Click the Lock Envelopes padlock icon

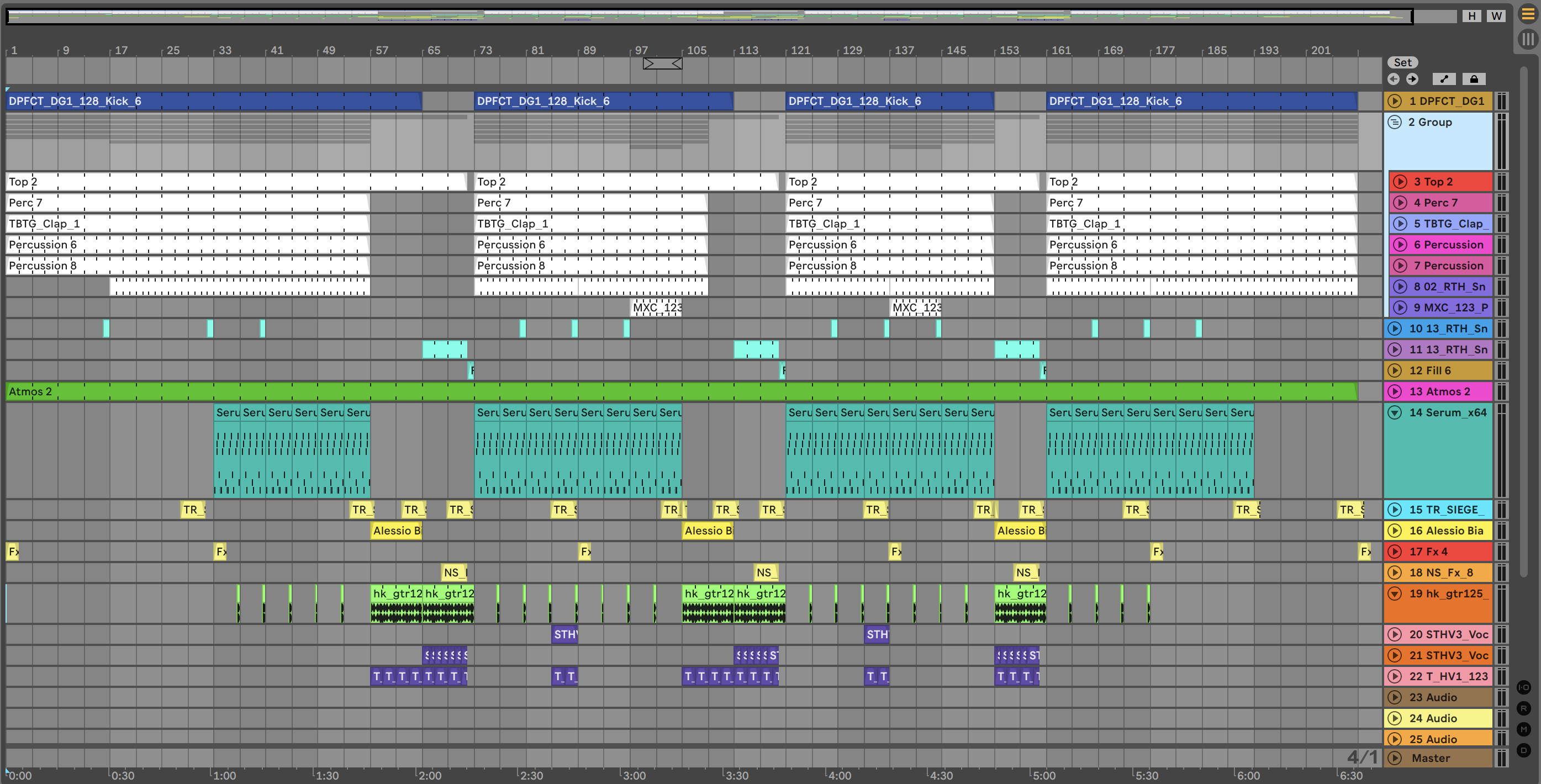coord(1474,79)
